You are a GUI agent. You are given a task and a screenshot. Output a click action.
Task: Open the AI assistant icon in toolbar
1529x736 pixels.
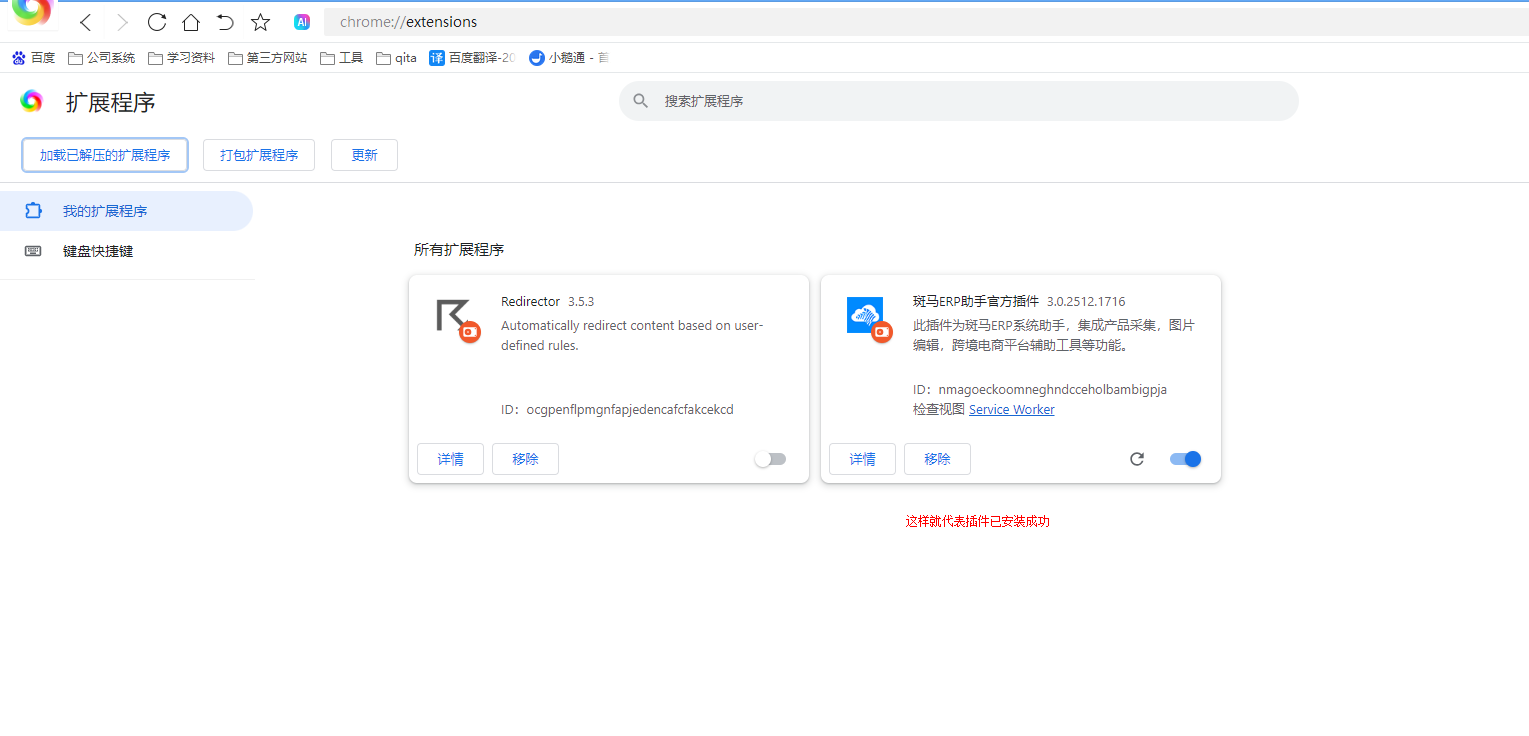click(302, 22)
